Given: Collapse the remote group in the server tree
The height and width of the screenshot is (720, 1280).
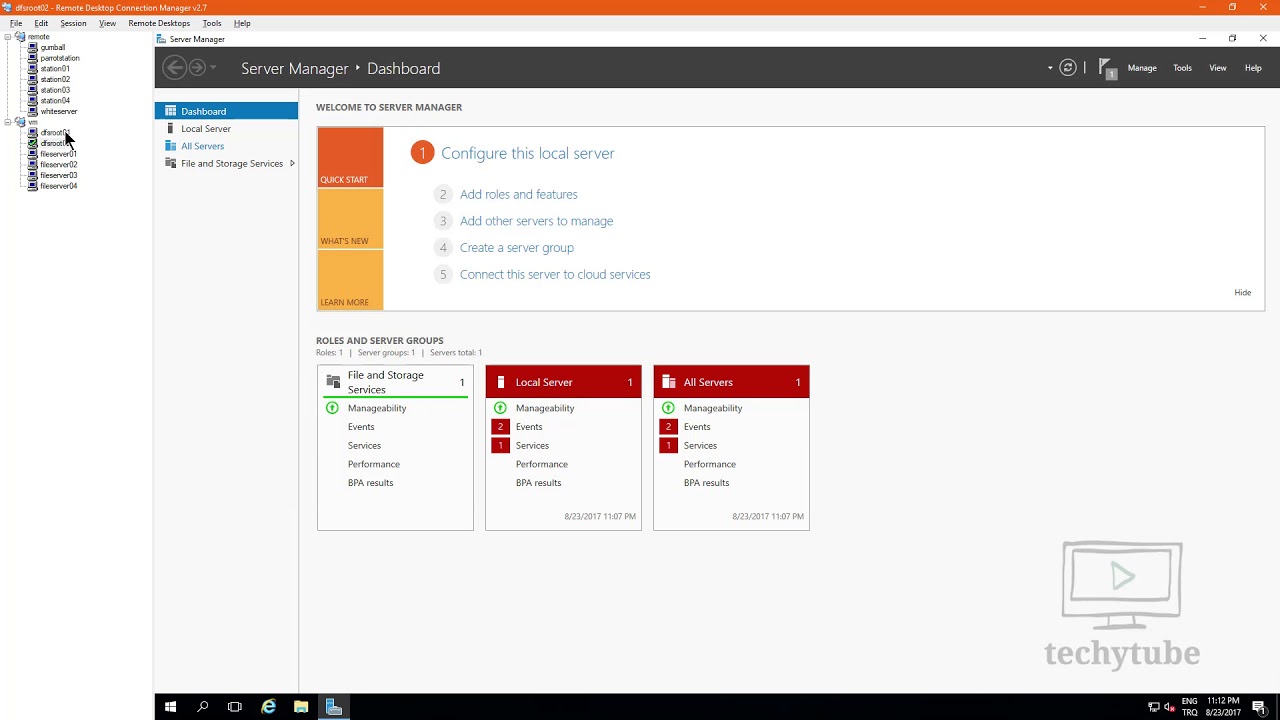Looking at the screenshot, I should [x=8, y=37].
